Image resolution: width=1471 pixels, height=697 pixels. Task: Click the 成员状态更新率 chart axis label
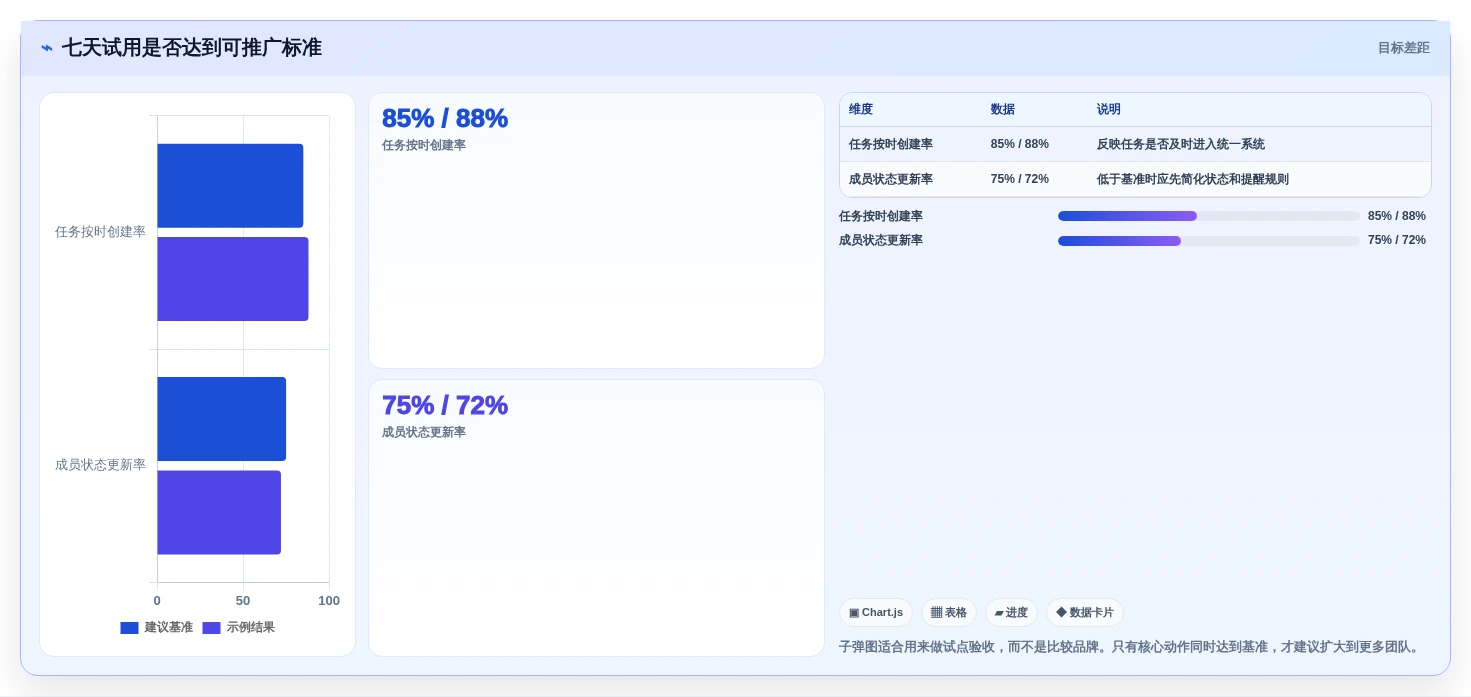pos(100,466)
